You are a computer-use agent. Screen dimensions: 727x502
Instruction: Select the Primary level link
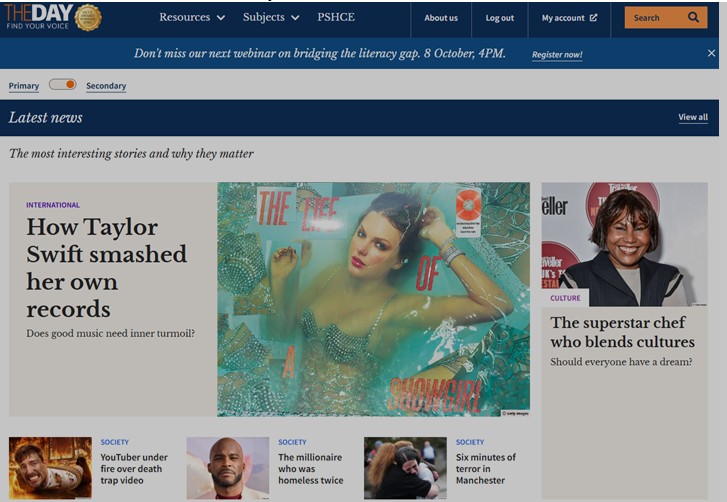(24, 86)
